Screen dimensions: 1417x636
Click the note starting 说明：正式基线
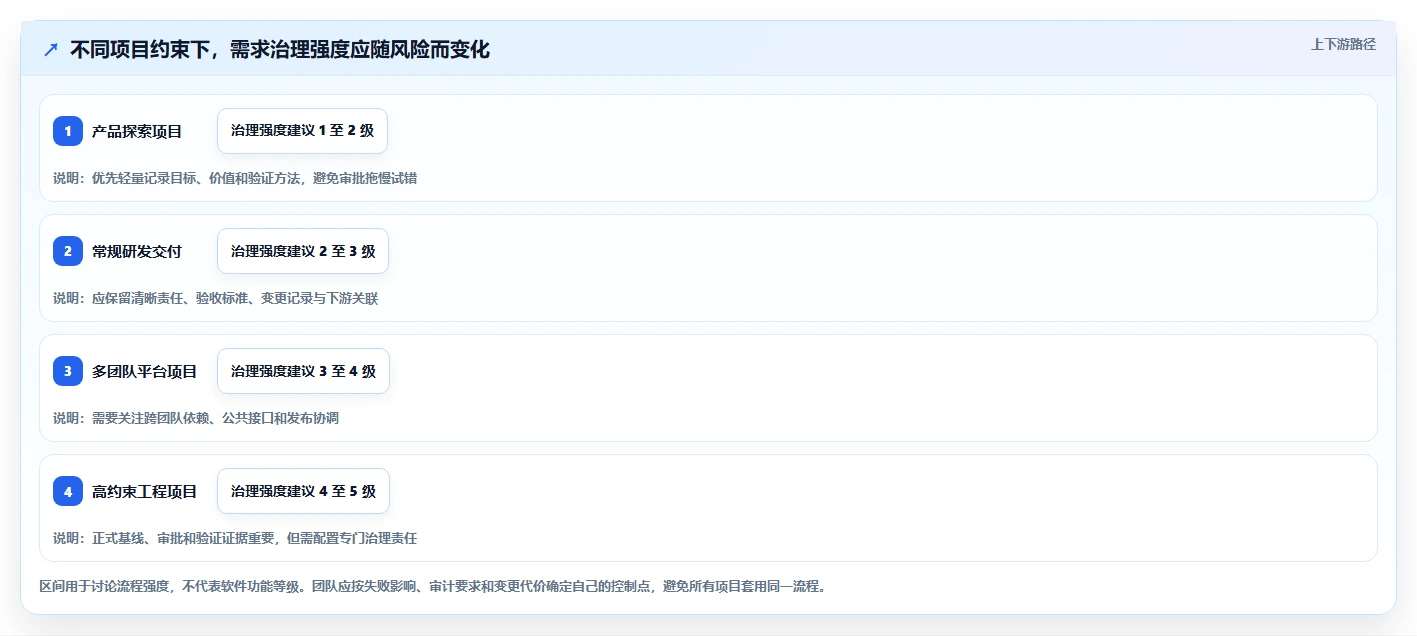click(235, 538)
